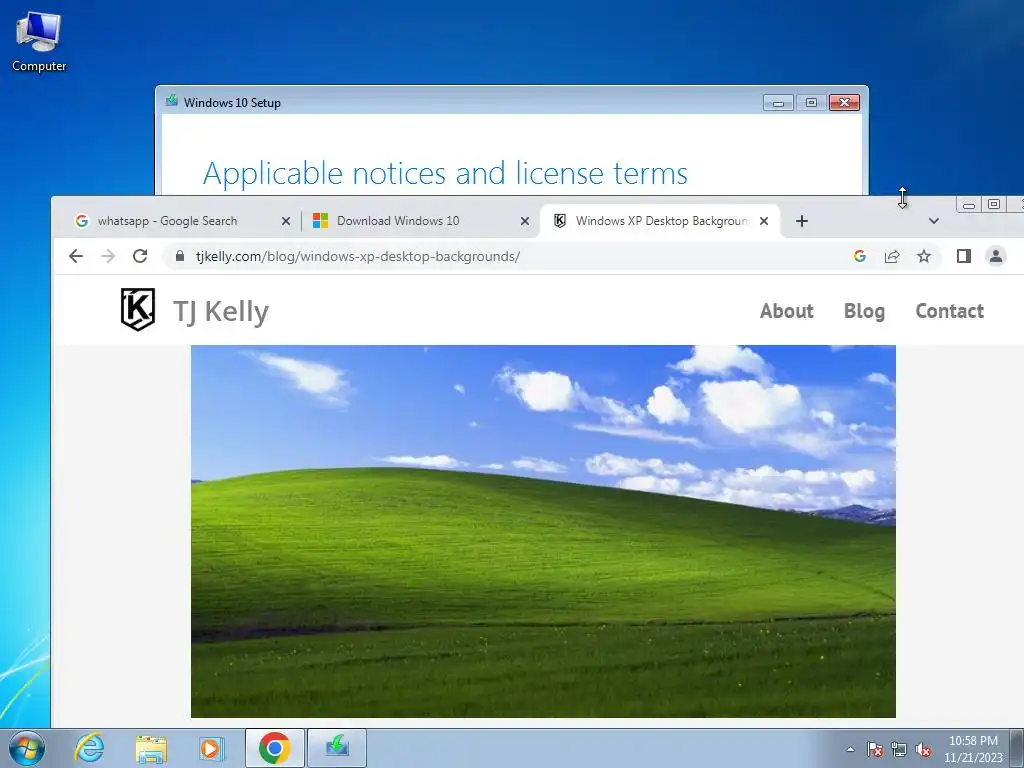Minimize the Windows 10 Setup window
The height and width of the screenshot is (768, 1024).
(x=778, y=103)
